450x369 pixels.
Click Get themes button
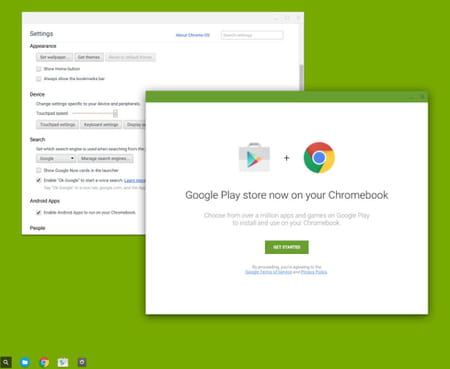click(x=89, y=57)
